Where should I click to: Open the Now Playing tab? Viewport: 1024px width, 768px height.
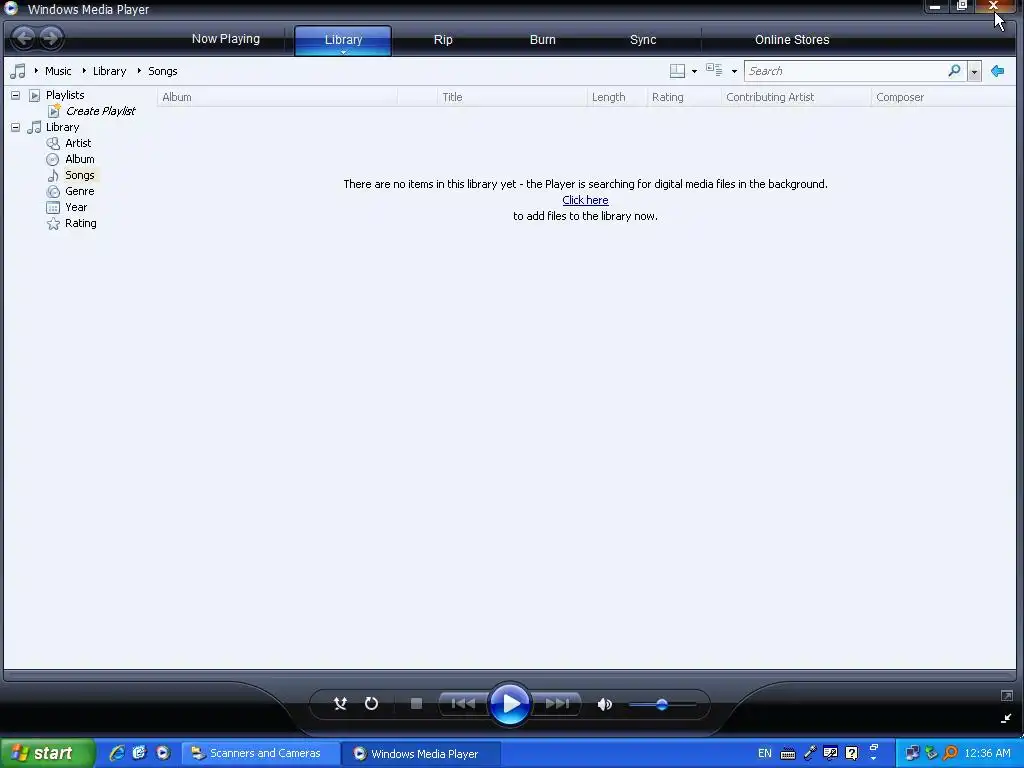(225, 39)
